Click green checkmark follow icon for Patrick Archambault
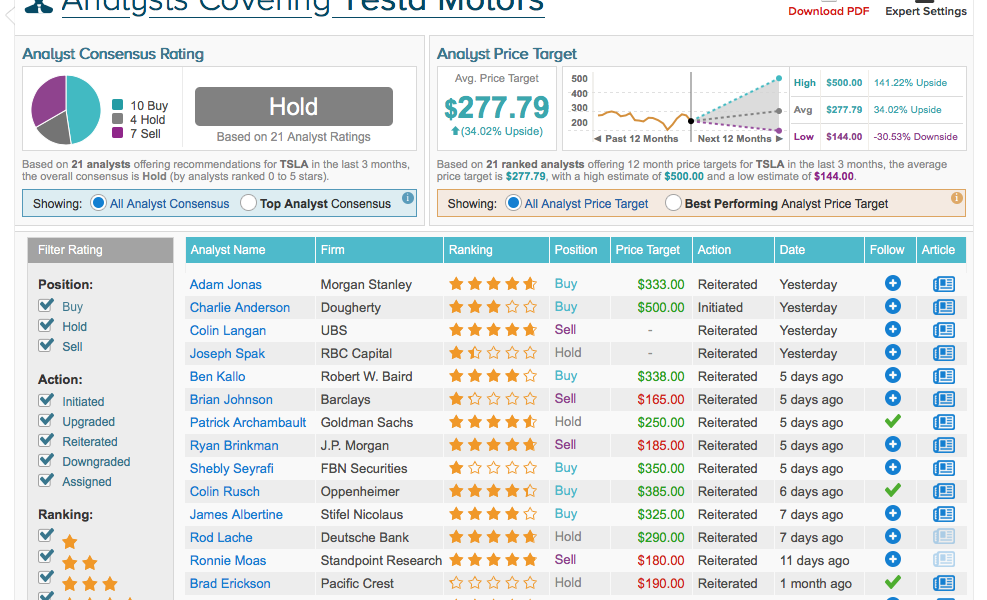 893,422
